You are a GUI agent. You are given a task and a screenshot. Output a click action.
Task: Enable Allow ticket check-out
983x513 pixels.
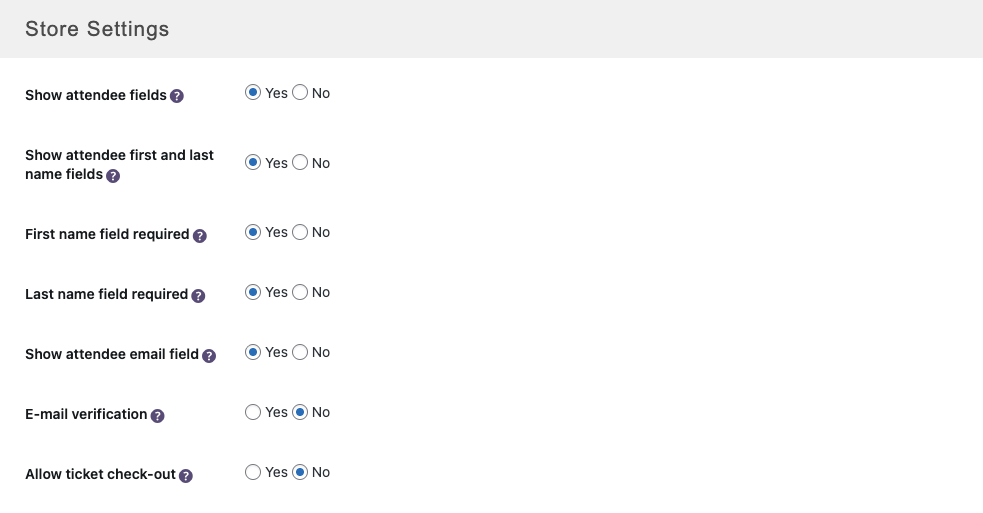click(x=253, y=472)
